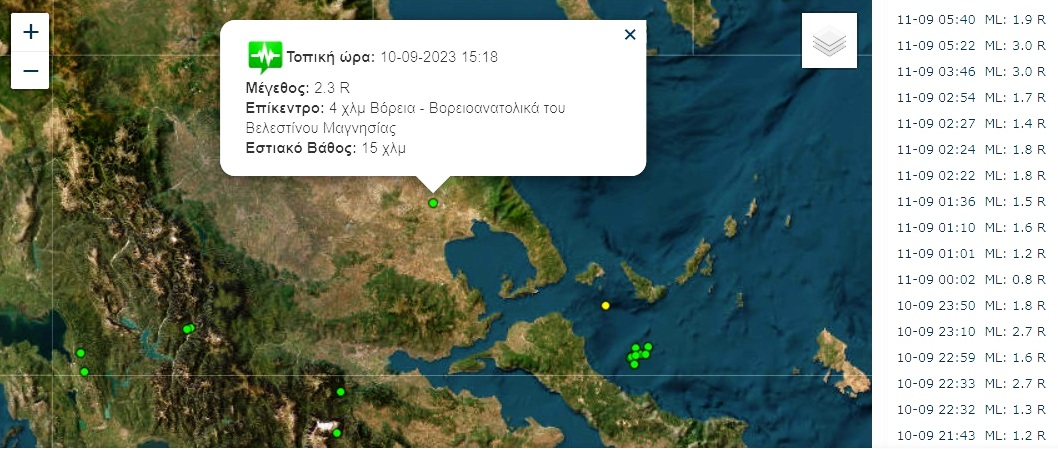
Task: Click the green marker beneath the popup pointer
Action: 433,203
